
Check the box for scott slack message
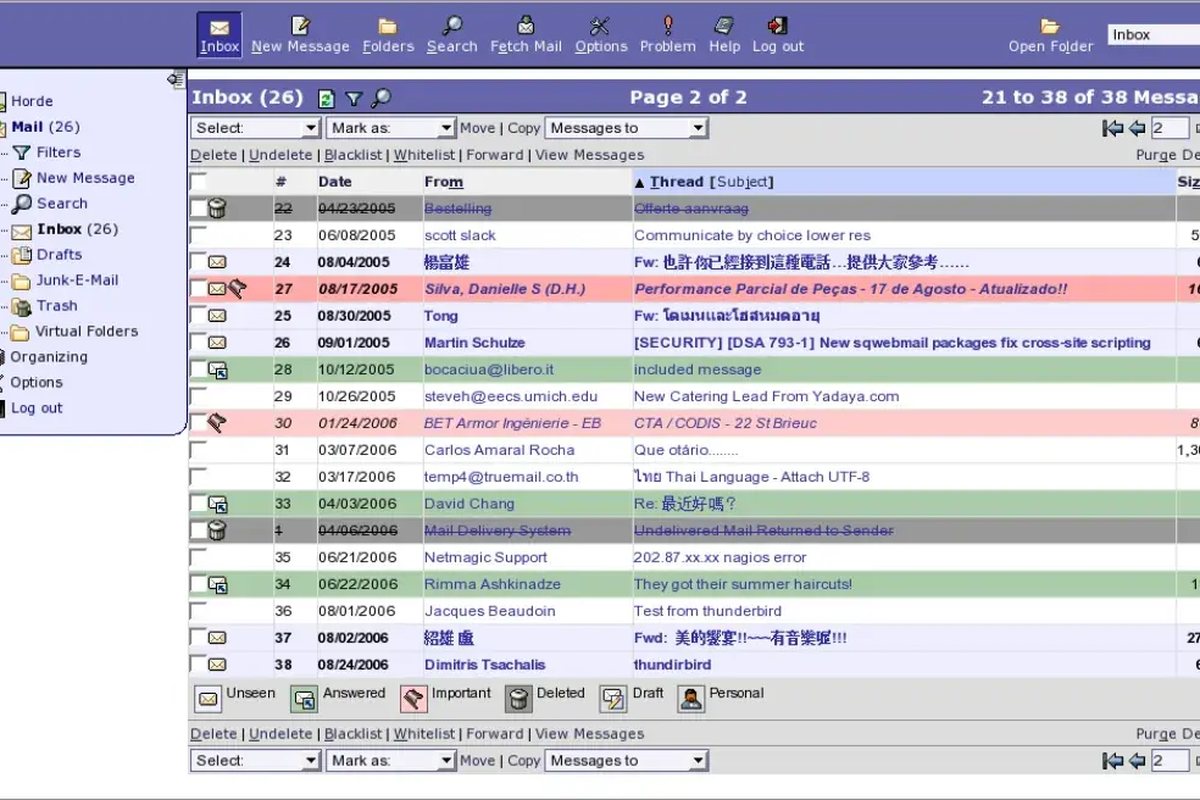pyautogui.click(x=198, y=235)
